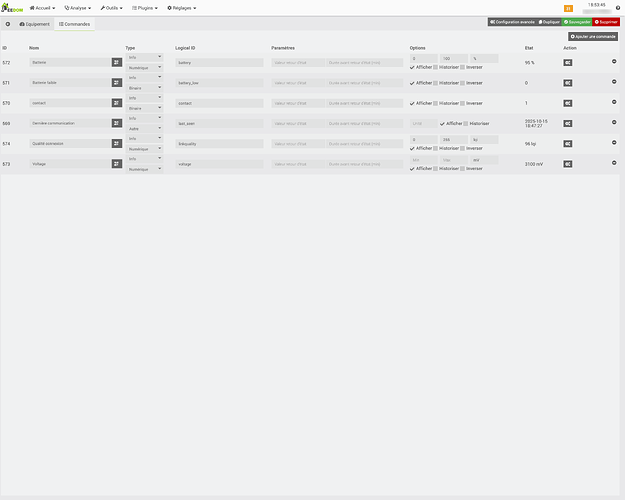This screenshot has width=625, height=500.
Task: Open the Analyse menu
Action: click(78, 8)
